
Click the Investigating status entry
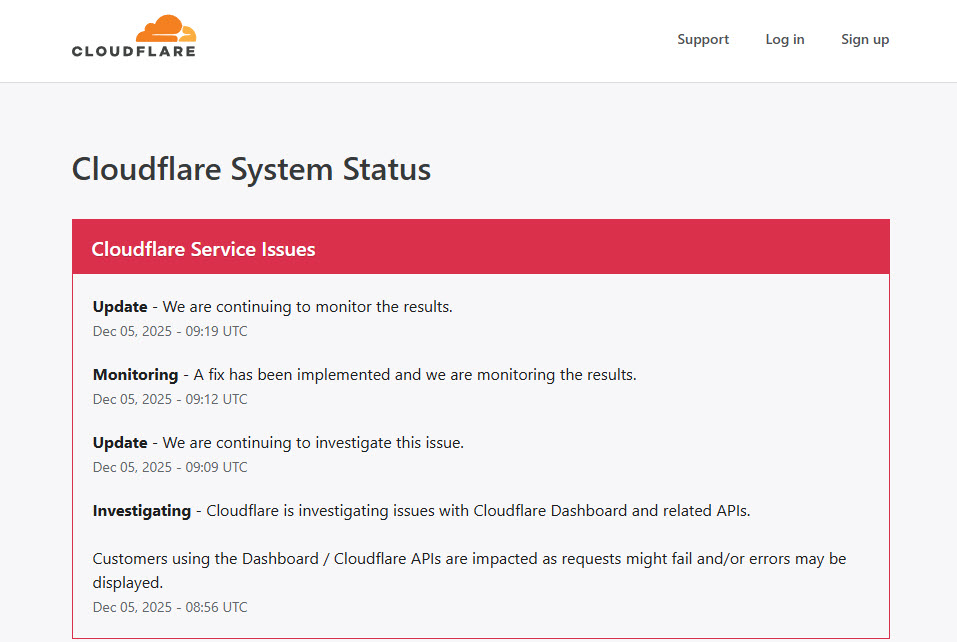click(420, 510)
